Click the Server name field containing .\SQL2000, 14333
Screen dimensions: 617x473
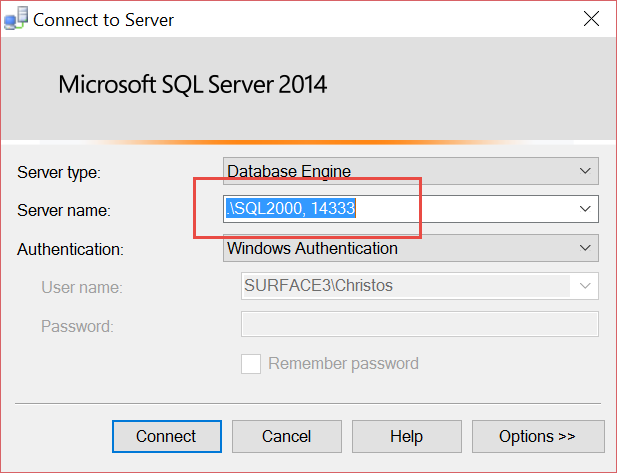coord(411,209)
